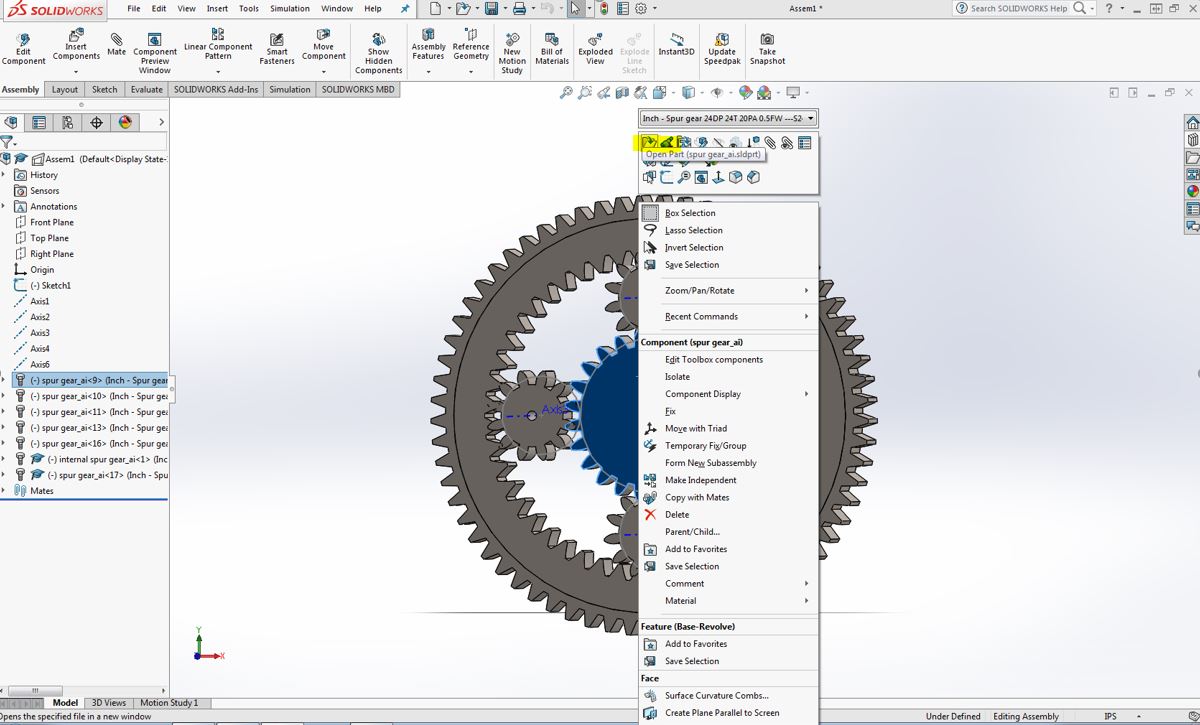Viewport: 1200px width, 725px height.
Task: Open the Tools menu
Action: click(249, 8)
